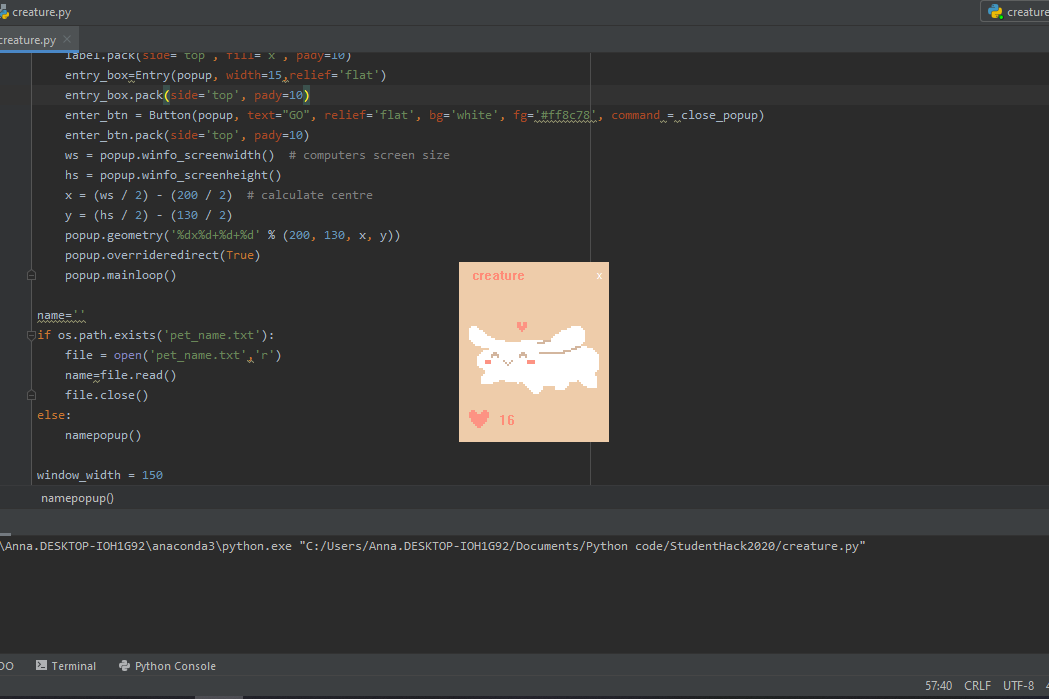Change the CRLF line separator setting

(x=977, y=686)
